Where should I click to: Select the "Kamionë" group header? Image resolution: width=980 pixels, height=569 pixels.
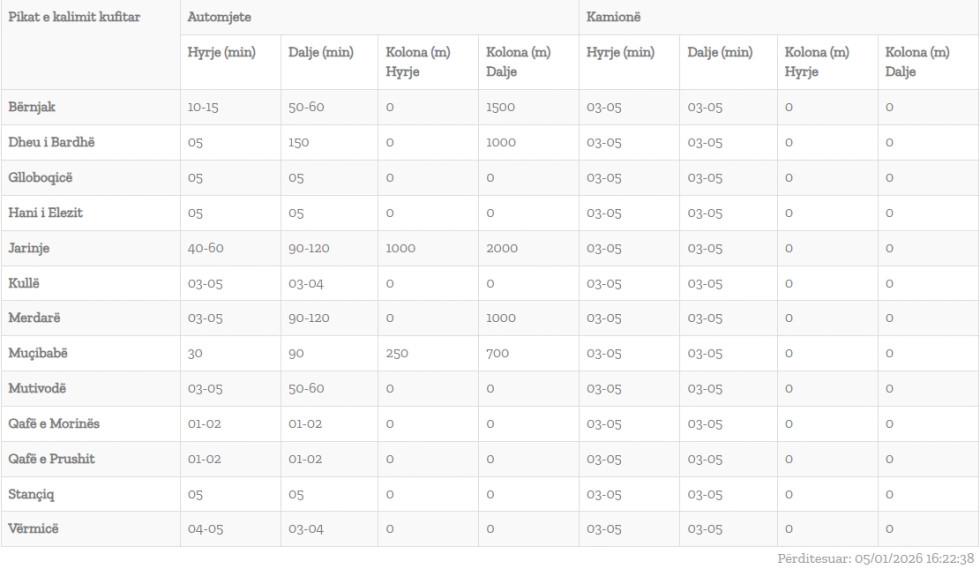tap(612, 17)
